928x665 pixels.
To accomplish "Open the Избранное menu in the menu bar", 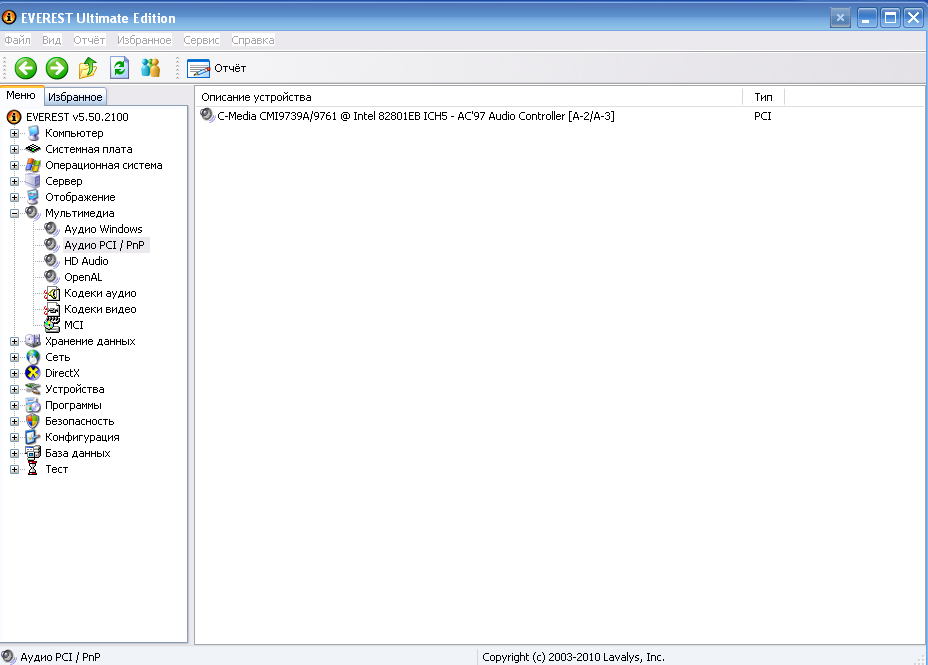I will 144,40.
